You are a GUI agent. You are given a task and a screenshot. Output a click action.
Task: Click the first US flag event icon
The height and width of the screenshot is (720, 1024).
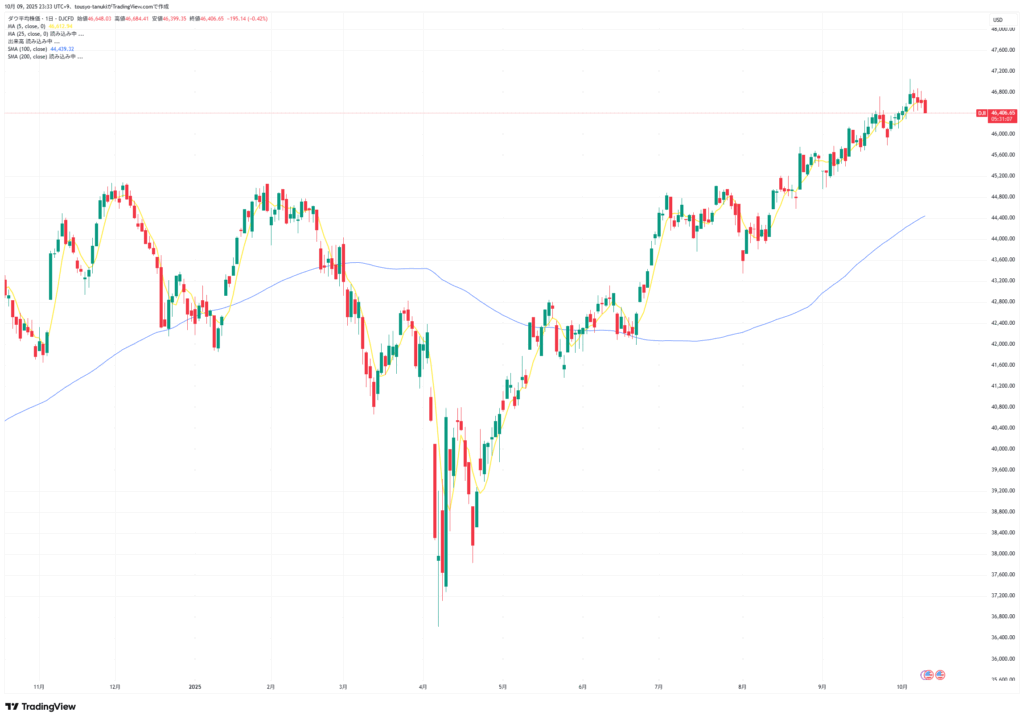(927, 675)
